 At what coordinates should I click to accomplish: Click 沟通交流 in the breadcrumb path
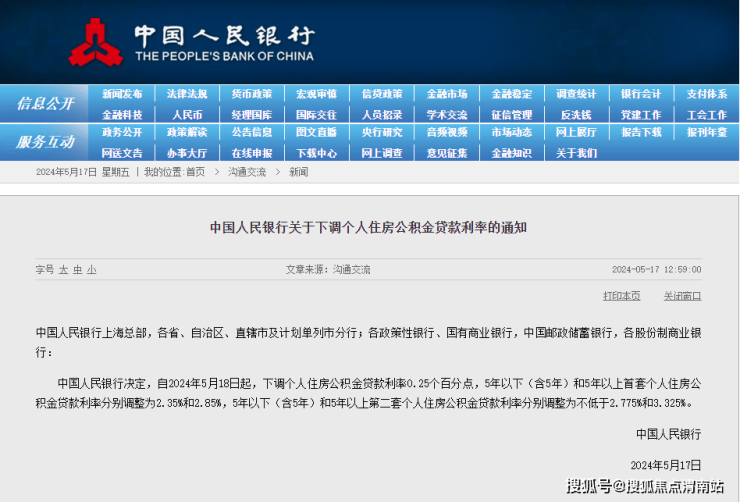pyautogui.click(x=246, y=172)
